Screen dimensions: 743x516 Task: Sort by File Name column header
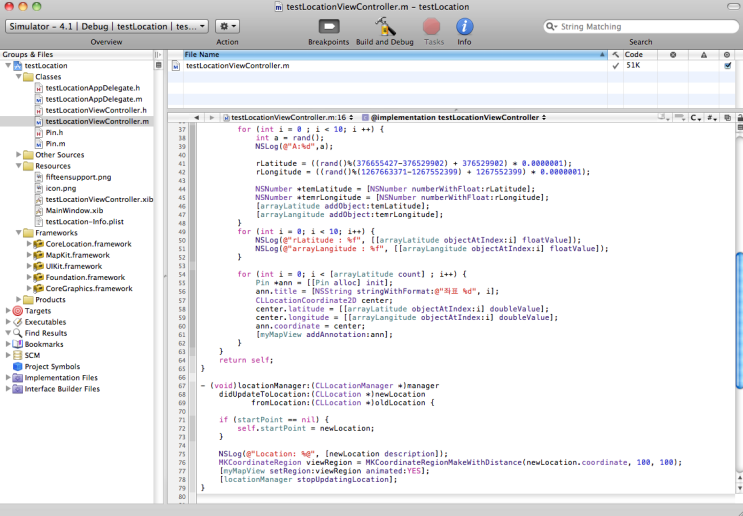(x=395, y=54)
